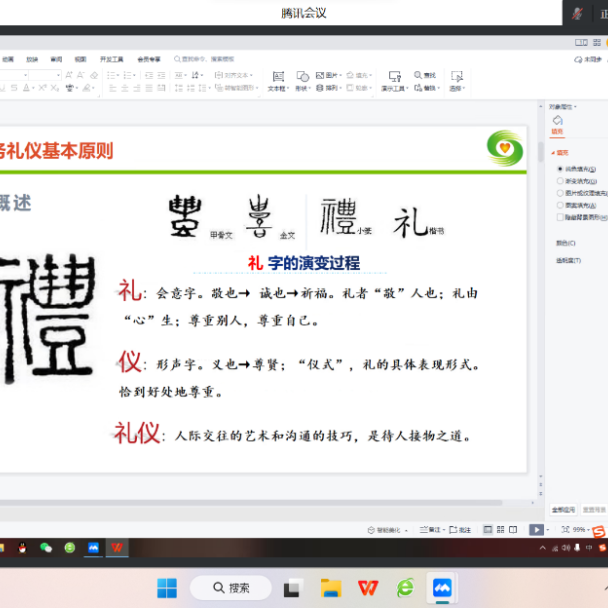The height and width of the screenshot is (608, 608).
Task: Collapse the 填充 section in the properties panel
Action: click(556, 153)
